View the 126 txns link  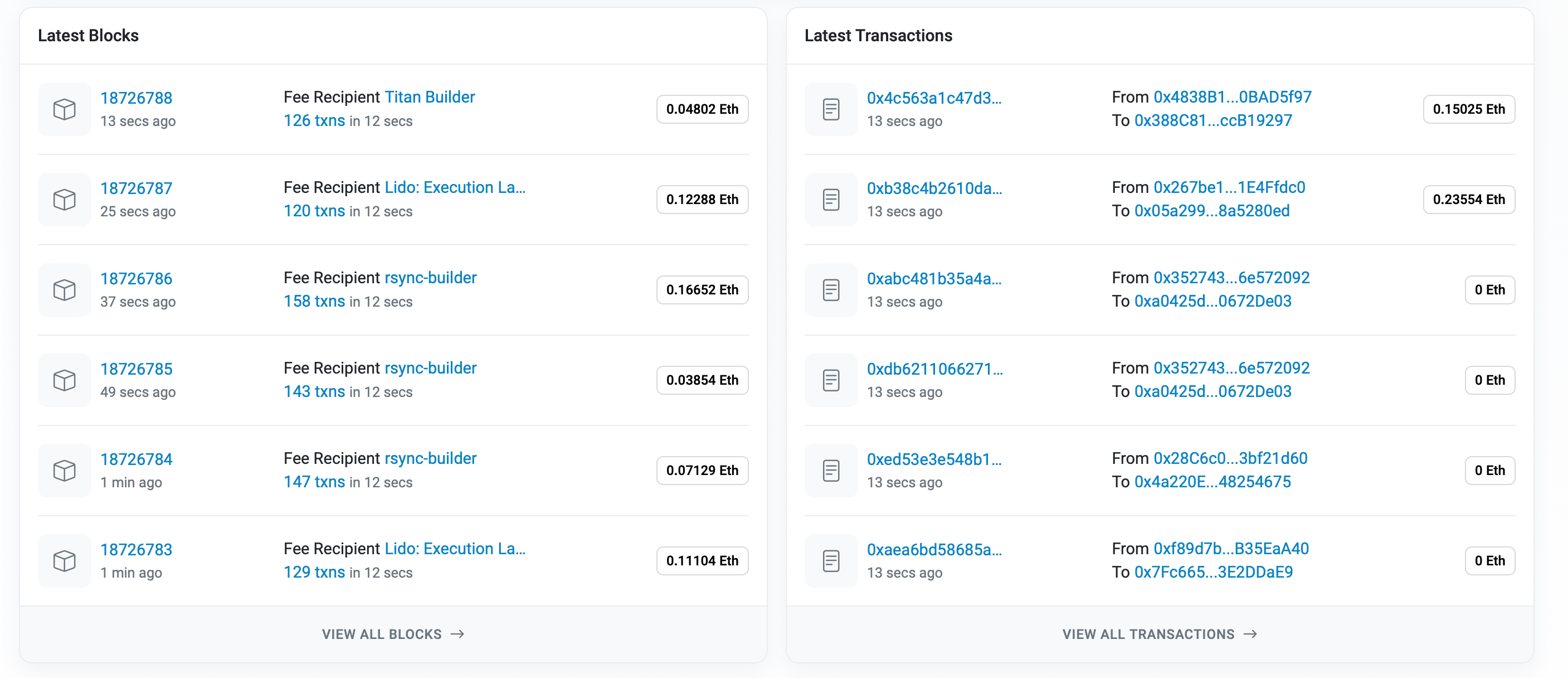(x=314, y=120)
